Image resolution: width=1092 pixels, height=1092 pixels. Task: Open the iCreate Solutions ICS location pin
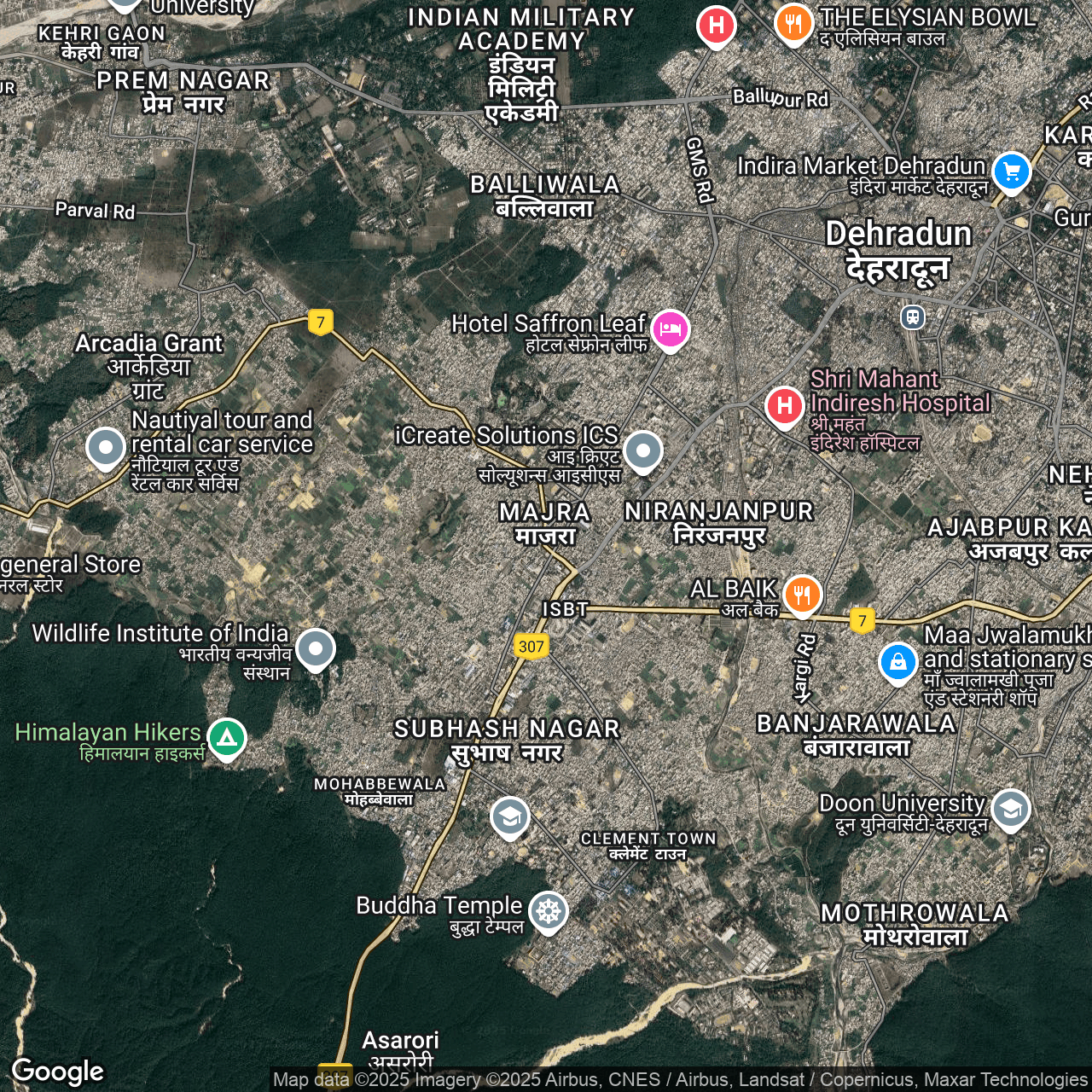(x=642, y=450)
